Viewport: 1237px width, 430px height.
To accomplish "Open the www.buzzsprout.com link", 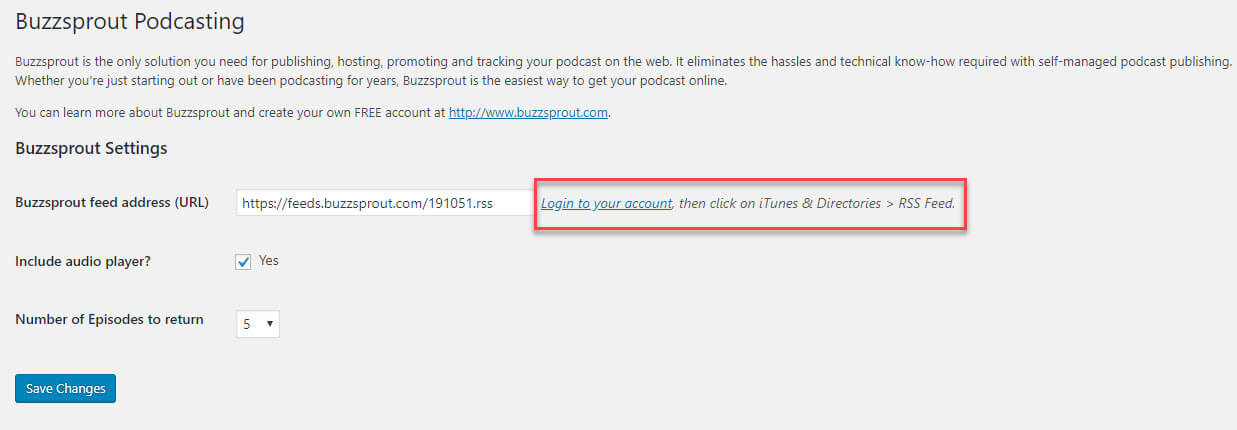I will click(x=528, y=113).
